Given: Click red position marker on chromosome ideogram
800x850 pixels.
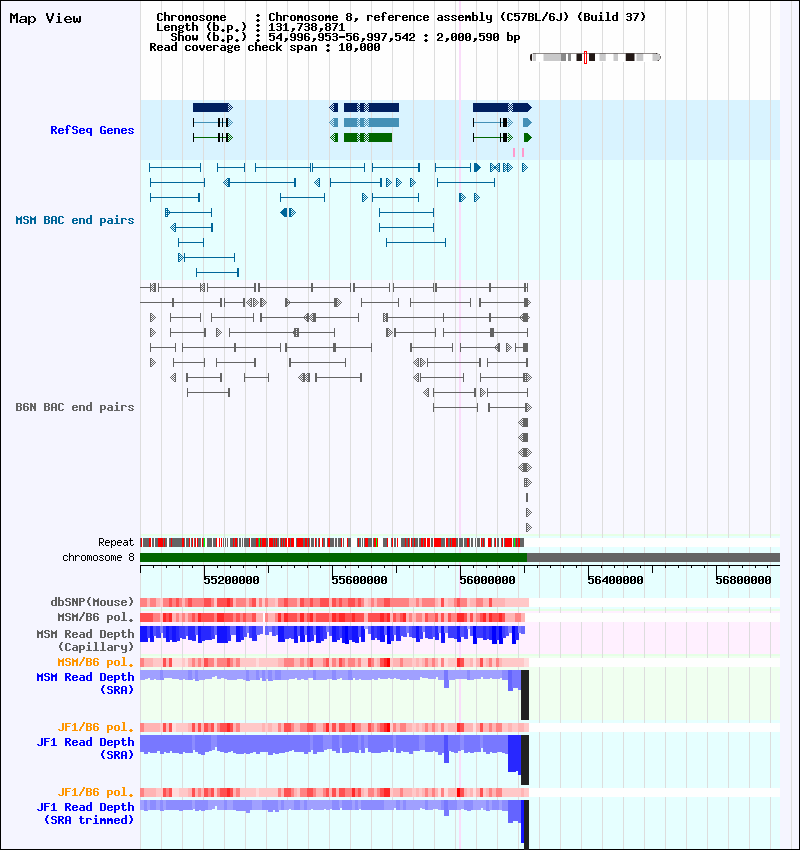Looking at the screenshot, I should click(x=585, y=57).
